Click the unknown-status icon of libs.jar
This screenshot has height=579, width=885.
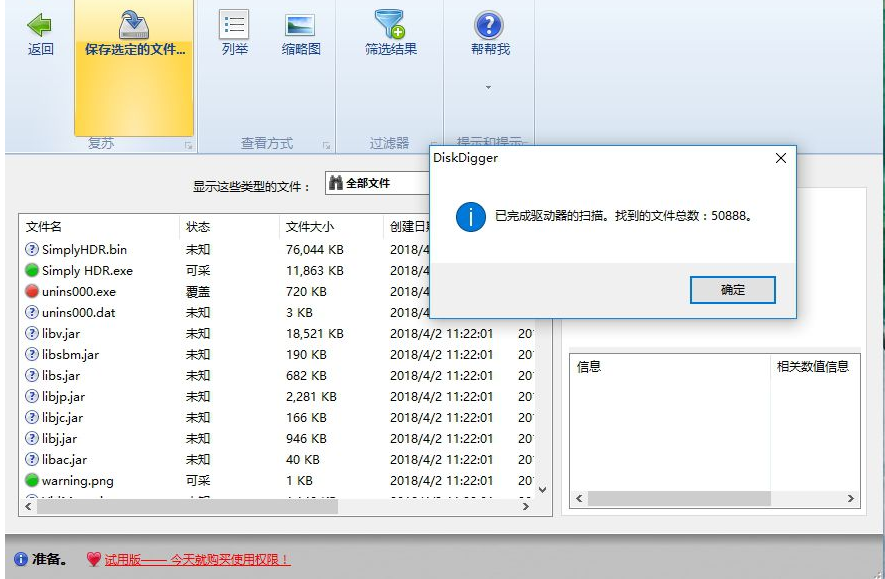click(x=32, y=375)
